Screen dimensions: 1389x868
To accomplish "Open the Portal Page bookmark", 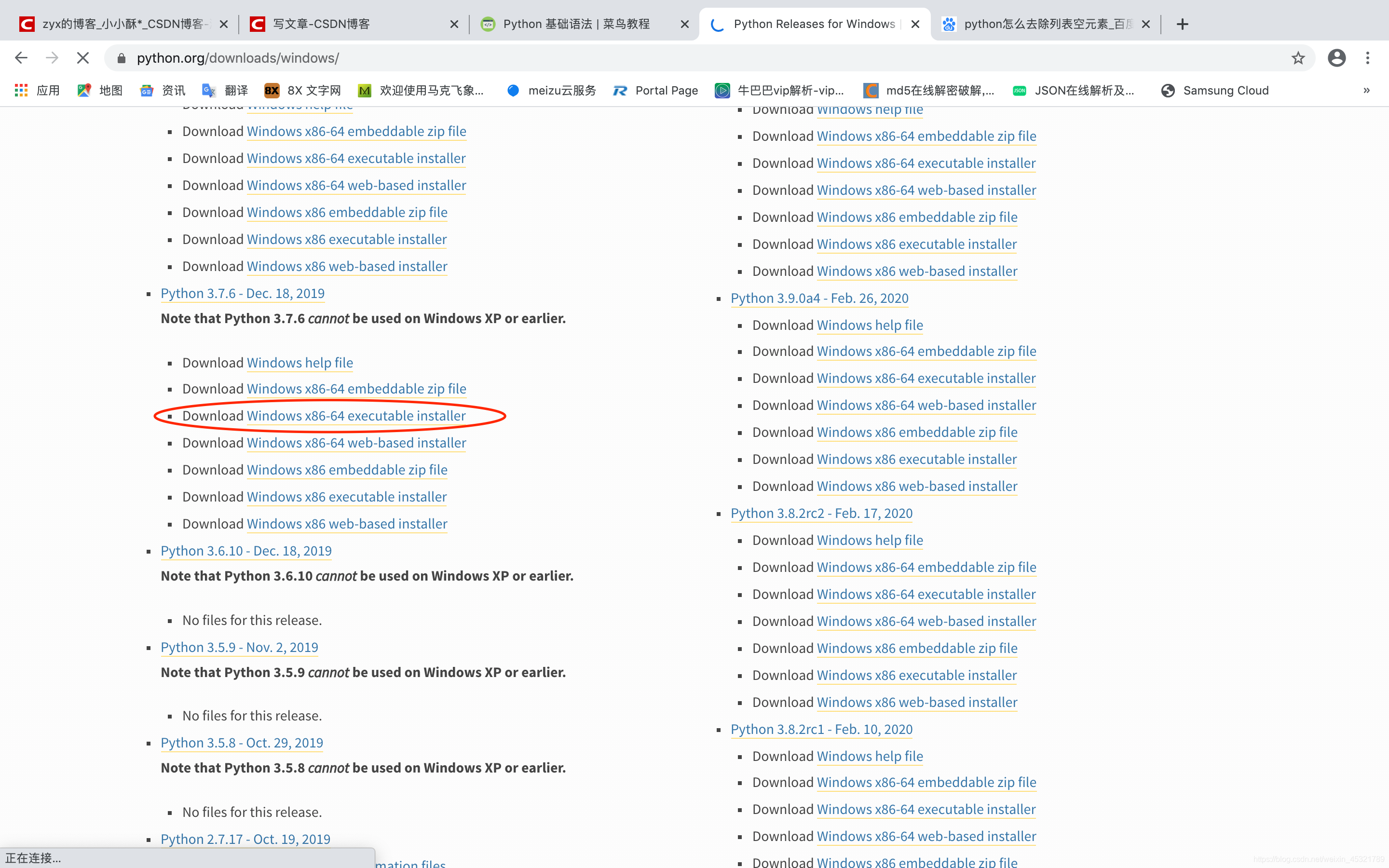I will [655, 90].
